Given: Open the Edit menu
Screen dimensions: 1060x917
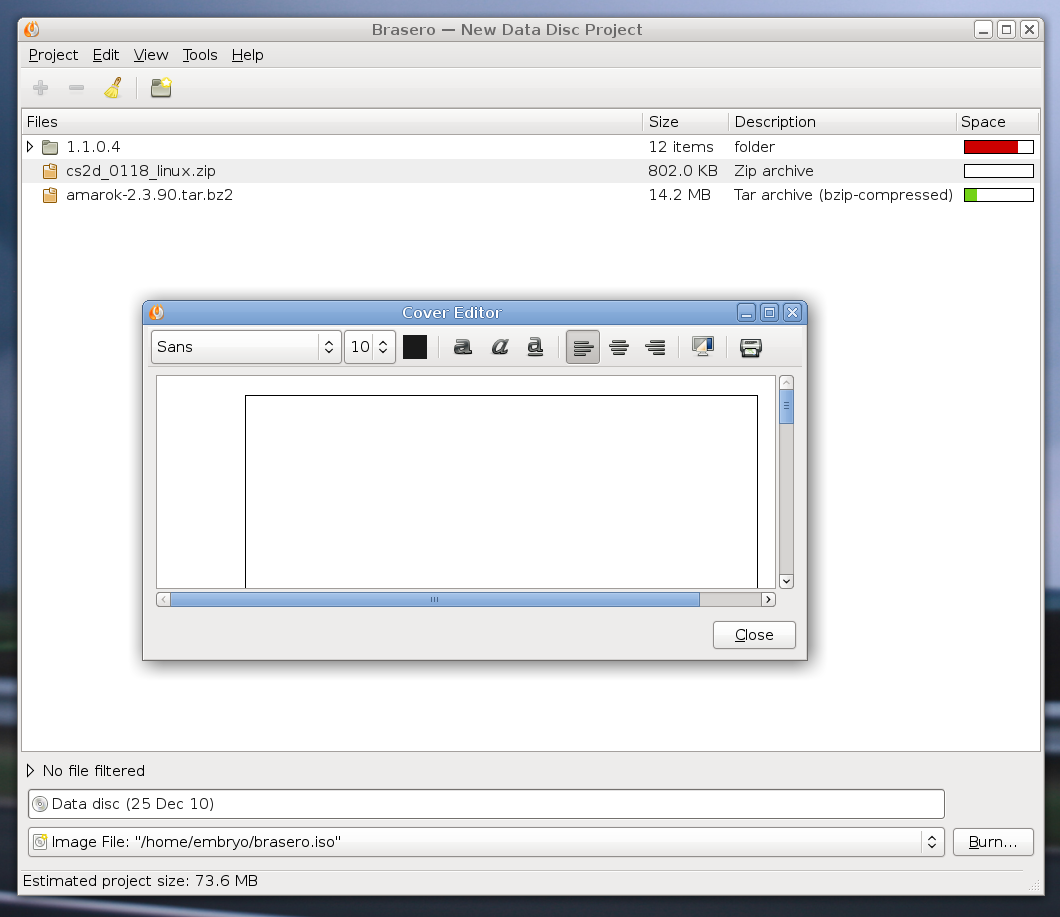Looking at the screenshot, I should click(105, 55).
